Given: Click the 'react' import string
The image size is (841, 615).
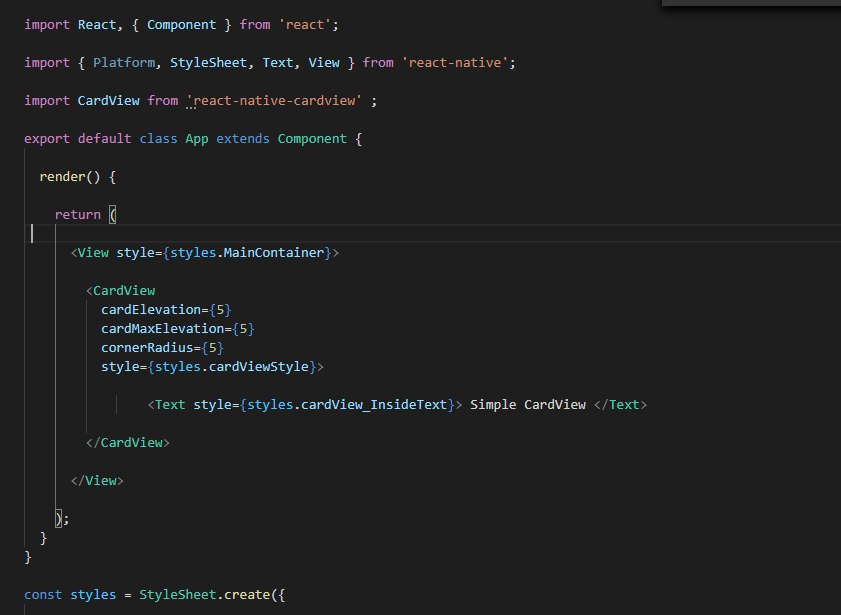Looking at the screenshot, I should click(305, 25).
